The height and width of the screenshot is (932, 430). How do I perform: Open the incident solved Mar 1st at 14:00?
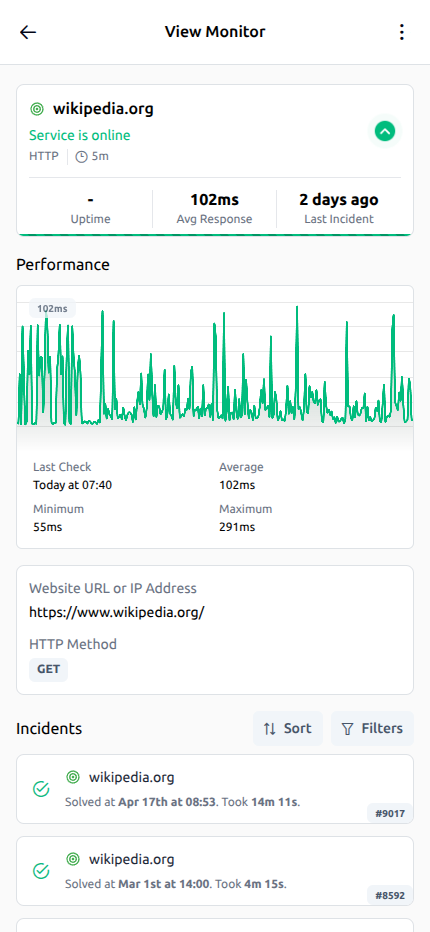point(215,871)
